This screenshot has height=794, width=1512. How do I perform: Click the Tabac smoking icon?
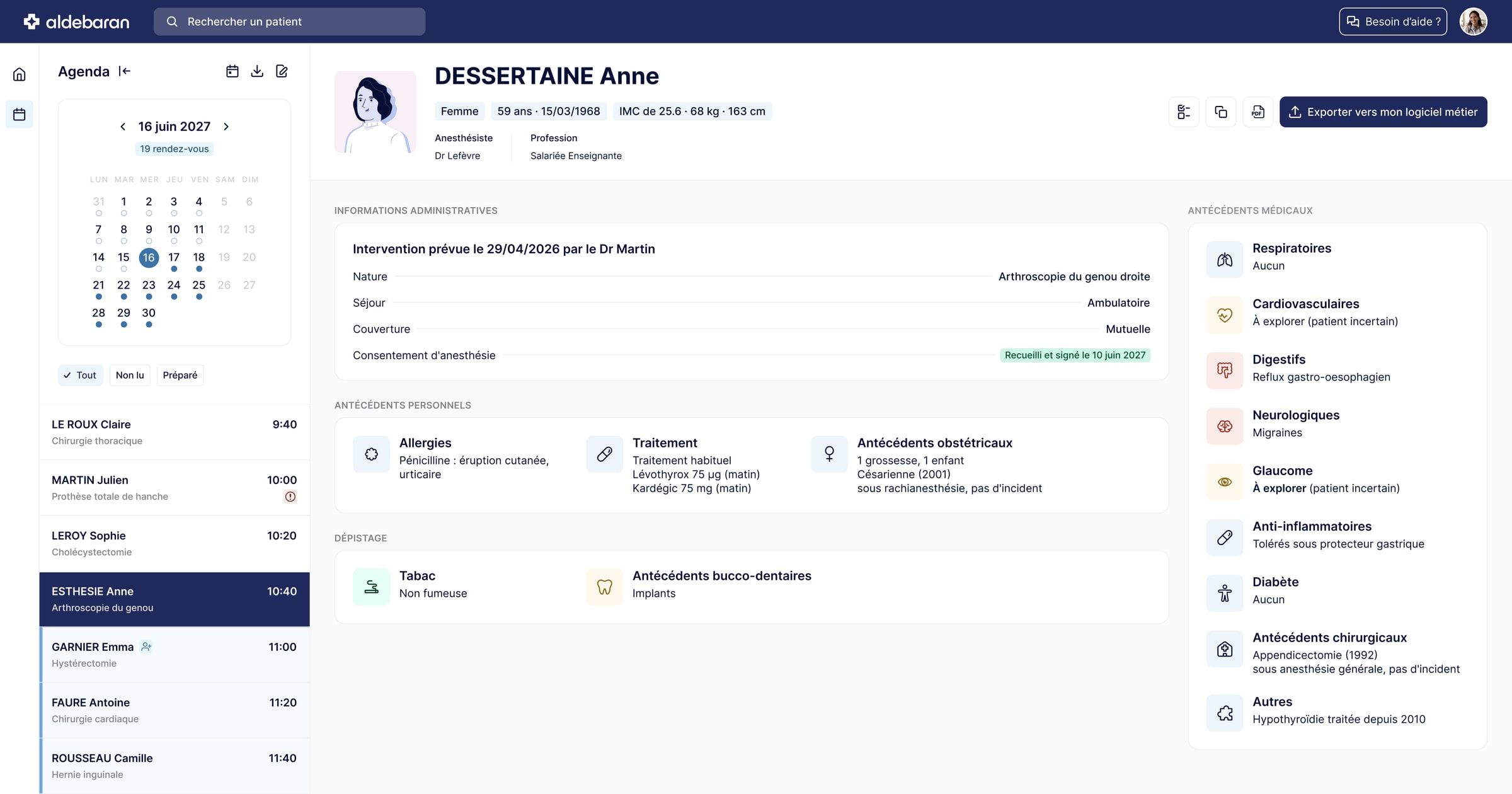coord(372,587)
